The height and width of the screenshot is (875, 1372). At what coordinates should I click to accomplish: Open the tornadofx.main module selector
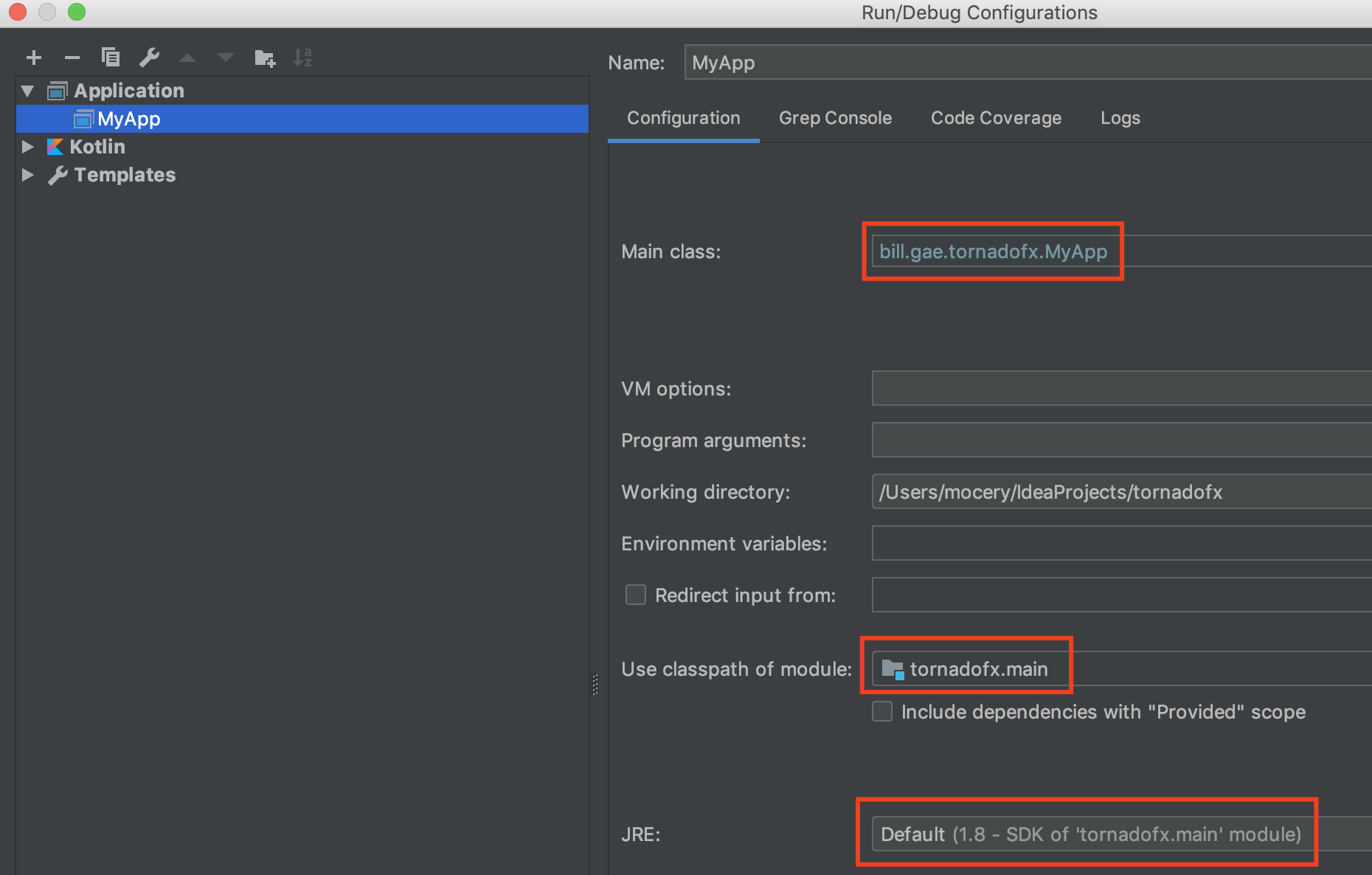coord(967,668)
